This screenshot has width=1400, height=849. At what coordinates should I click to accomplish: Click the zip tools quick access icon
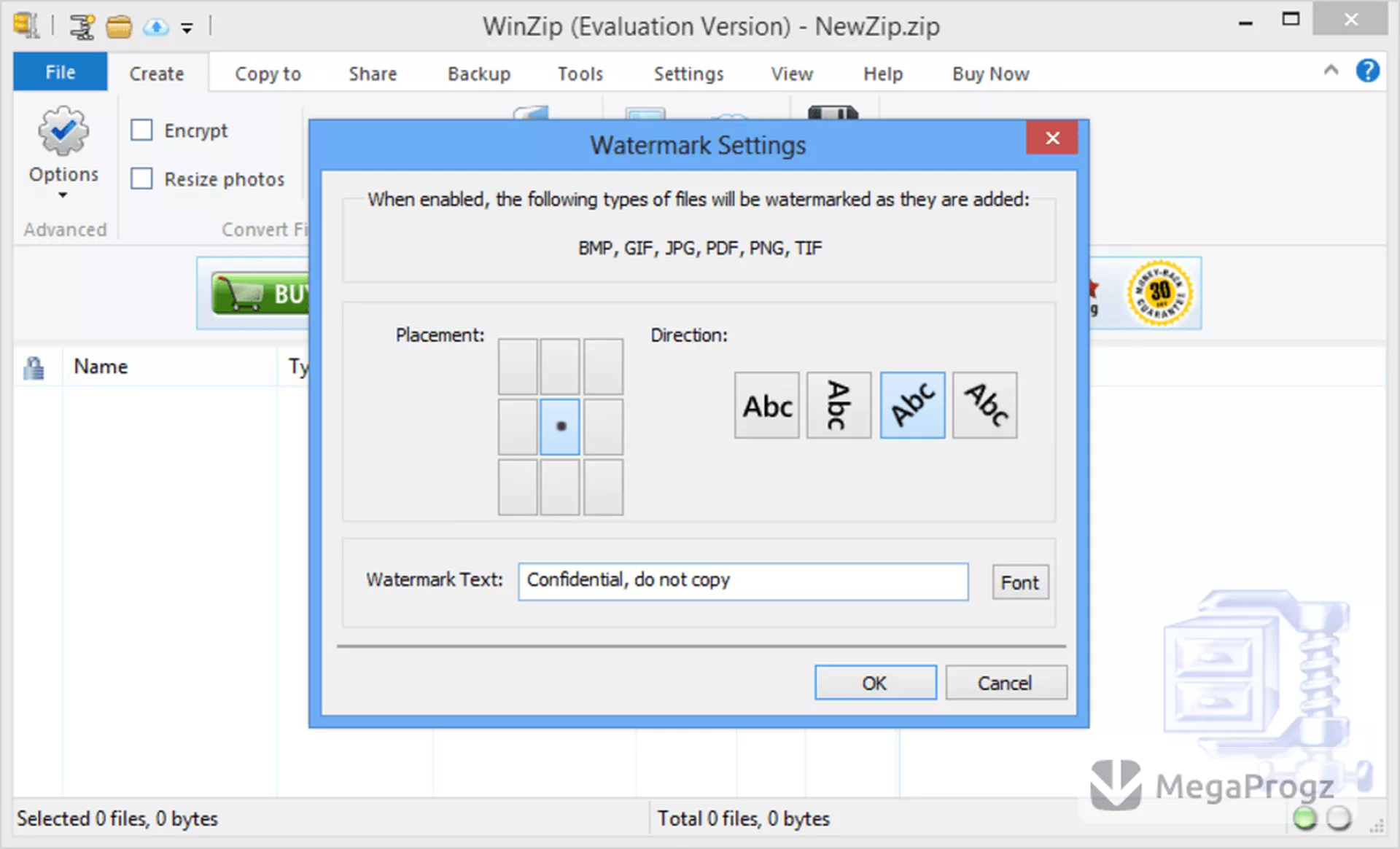click(x=82, y=27)
